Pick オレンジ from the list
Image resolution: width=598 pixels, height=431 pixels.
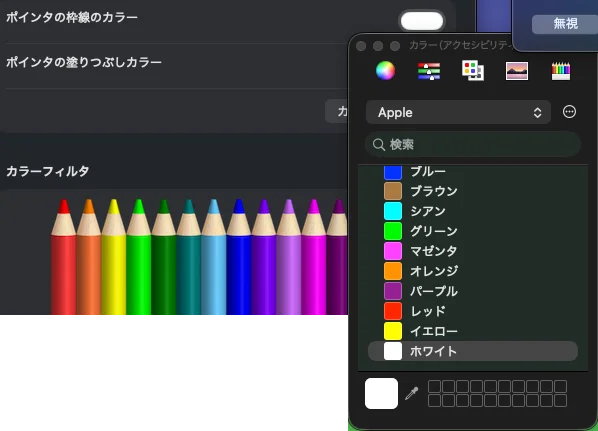click(x=473, y=271)
